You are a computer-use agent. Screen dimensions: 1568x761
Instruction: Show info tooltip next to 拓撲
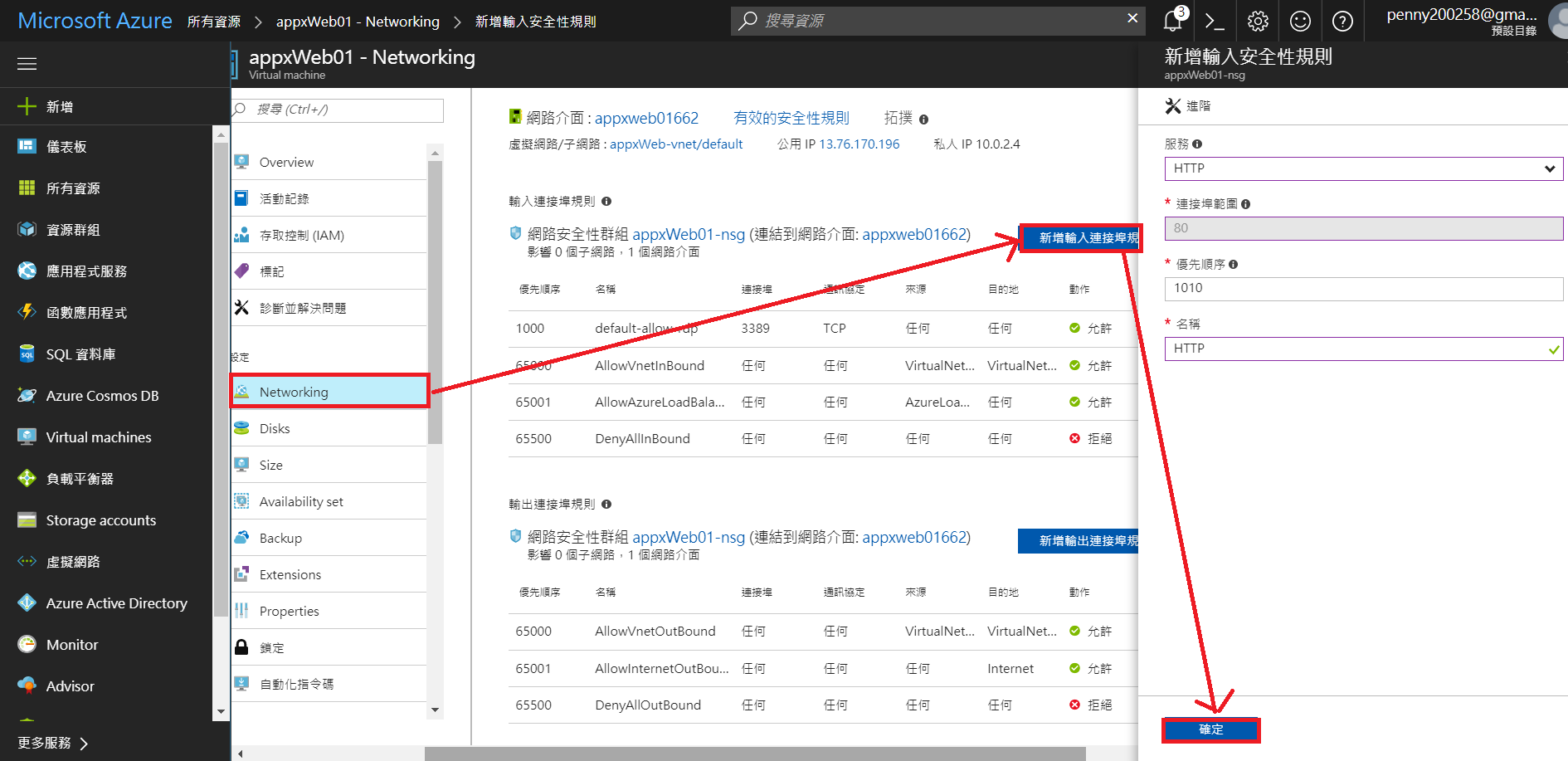pos(923,120)
